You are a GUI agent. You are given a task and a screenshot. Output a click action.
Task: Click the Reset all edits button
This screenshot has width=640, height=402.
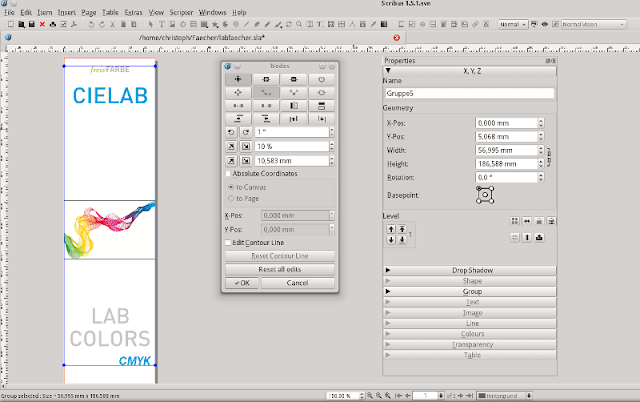click(280, 269)
